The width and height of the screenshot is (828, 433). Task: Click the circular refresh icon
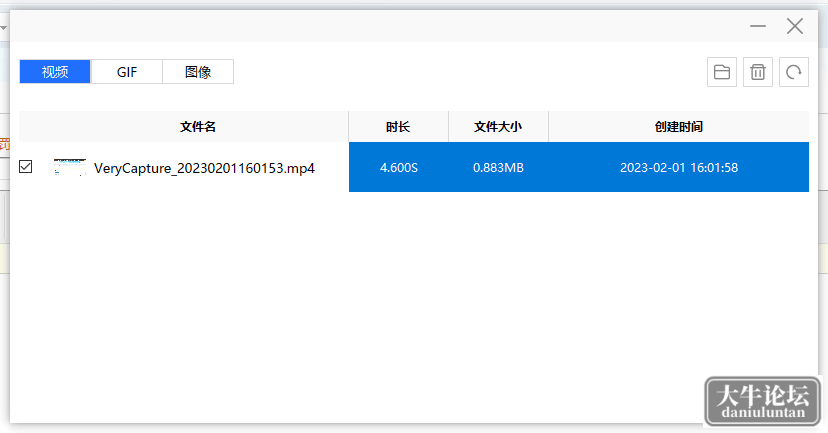pyautogui.click(x=794, y=72)
